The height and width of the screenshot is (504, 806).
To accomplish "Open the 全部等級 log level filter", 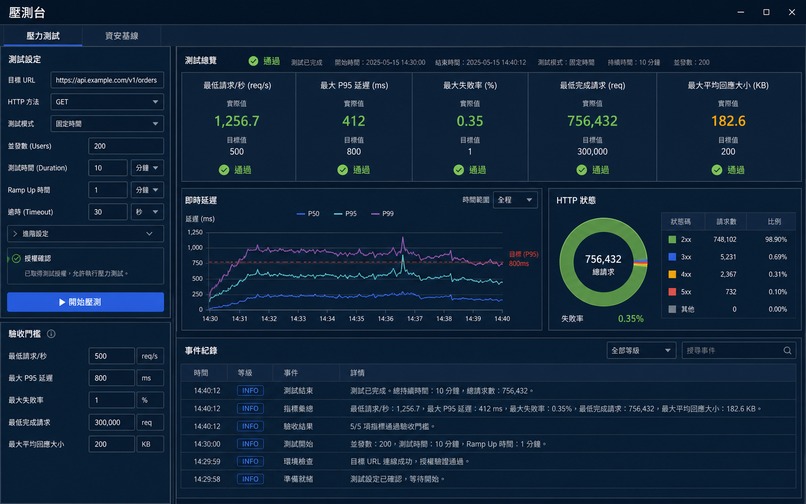I will coord(641,351).
